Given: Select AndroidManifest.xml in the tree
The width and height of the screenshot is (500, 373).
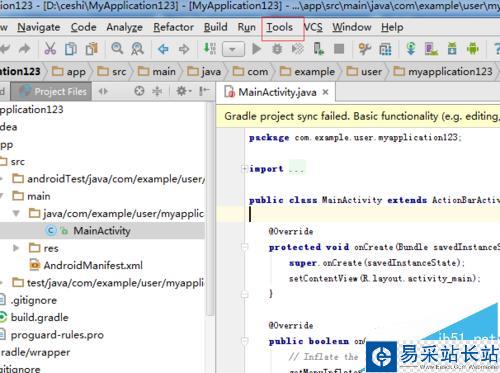Looking at the screenshot, I should point(86,265).
